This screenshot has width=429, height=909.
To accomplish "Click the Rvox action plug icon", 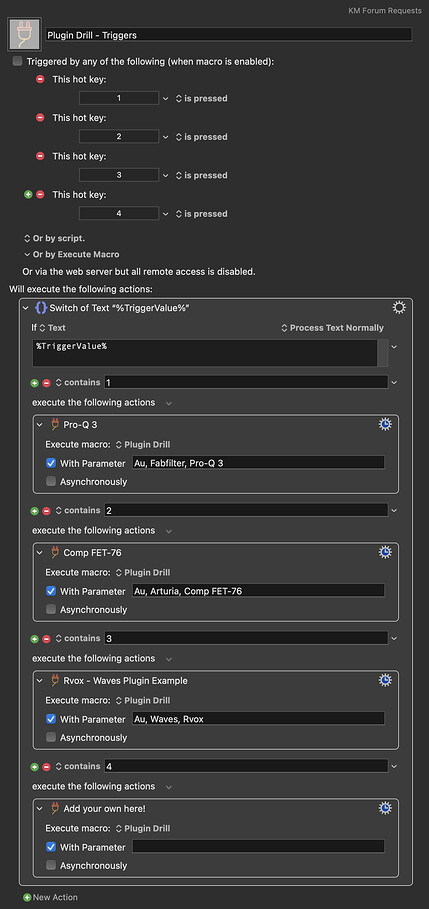I will coord(55,681).
